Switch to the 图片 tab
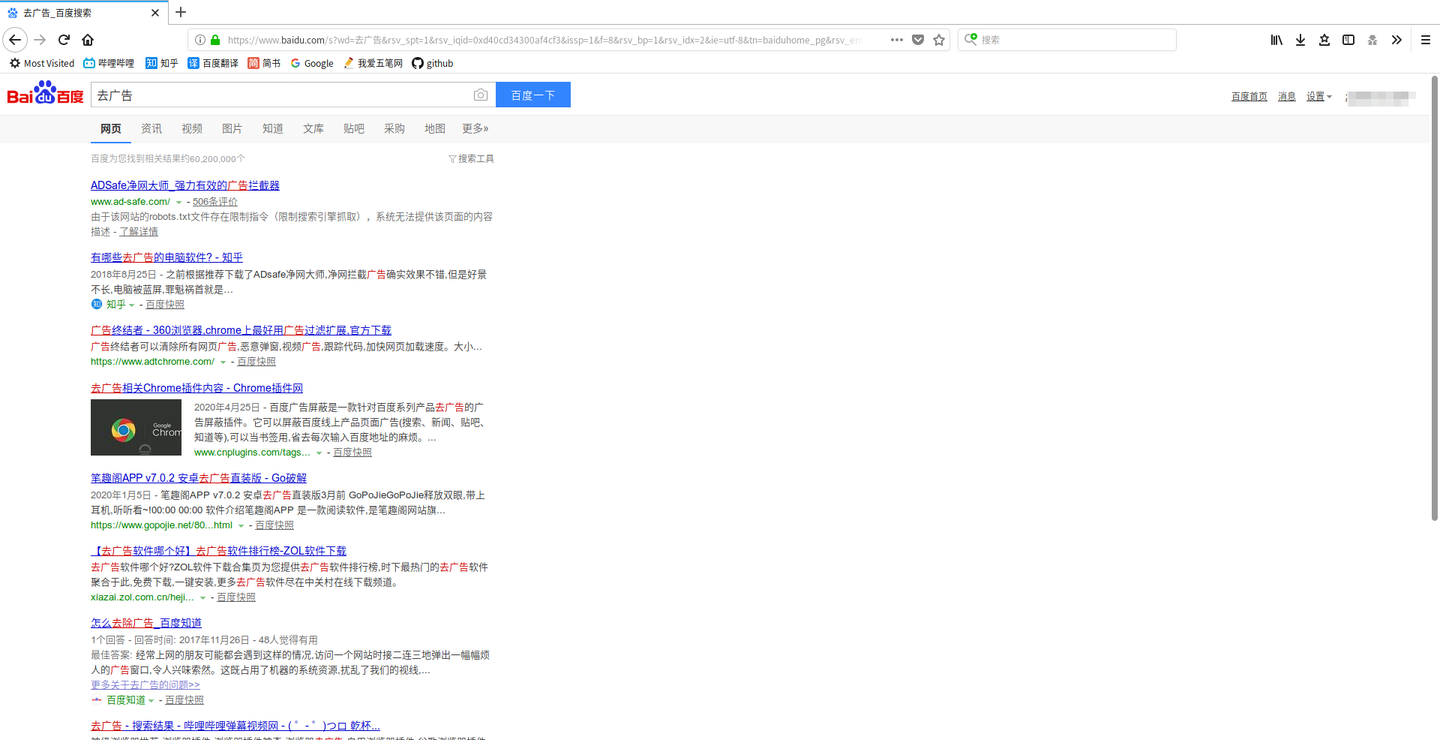Screen dimensions: 1440x740 point(232,129)
